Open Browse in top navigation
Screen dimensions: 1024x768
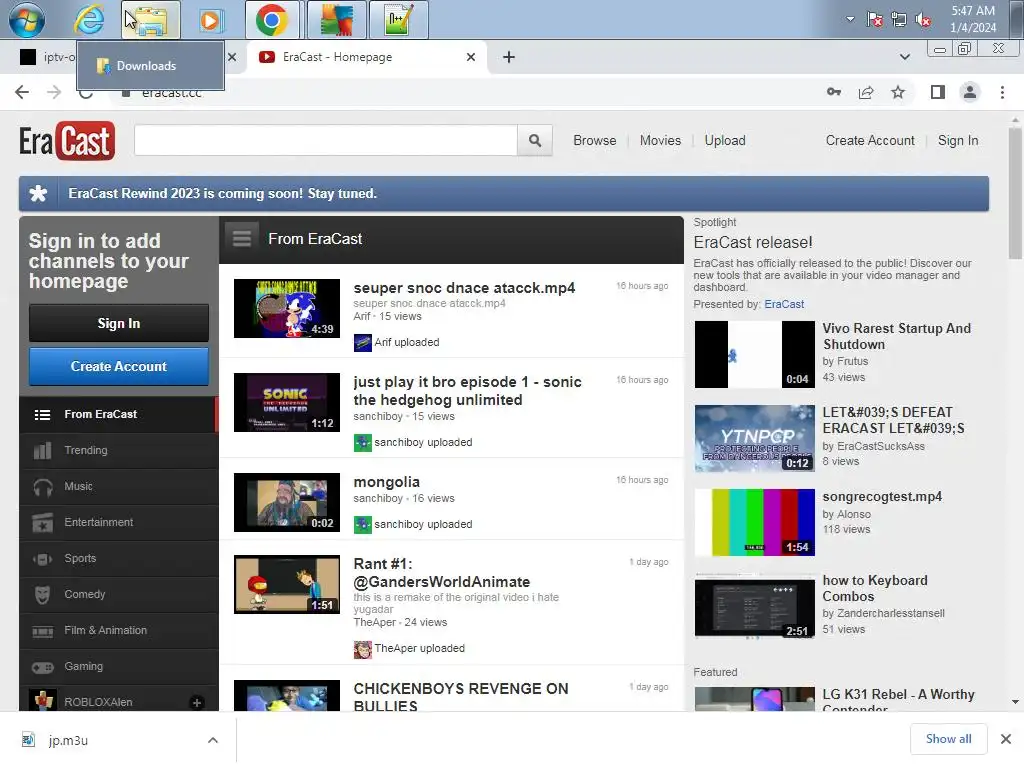595,140
